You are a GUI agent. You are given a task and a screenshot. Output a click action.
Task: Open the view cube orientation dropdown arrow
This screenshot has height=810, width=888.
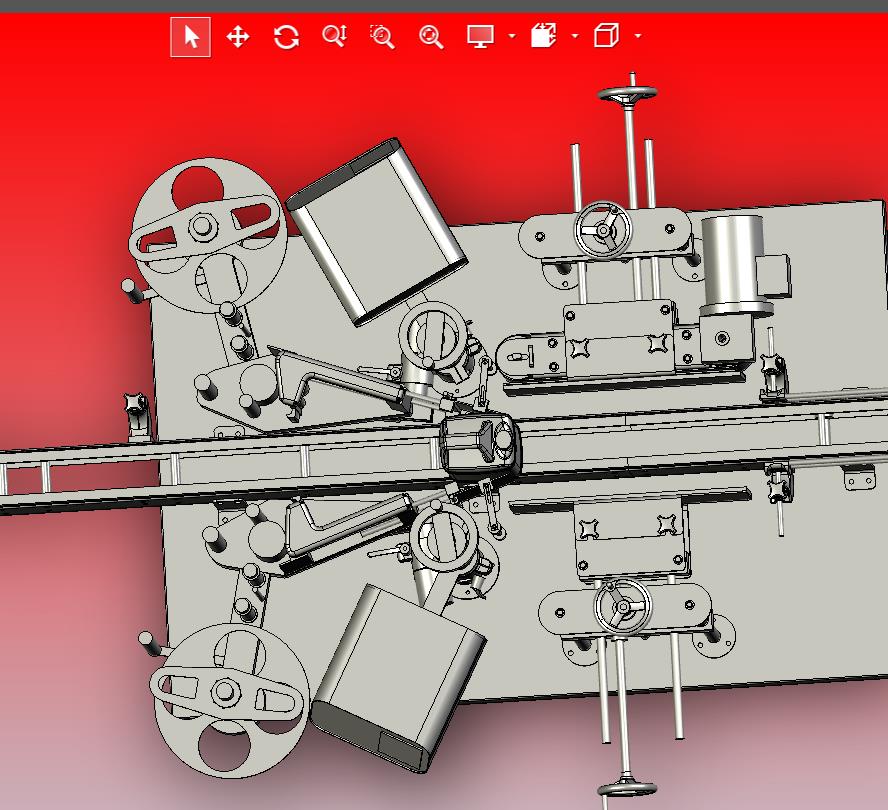click(x=638, y=36)
